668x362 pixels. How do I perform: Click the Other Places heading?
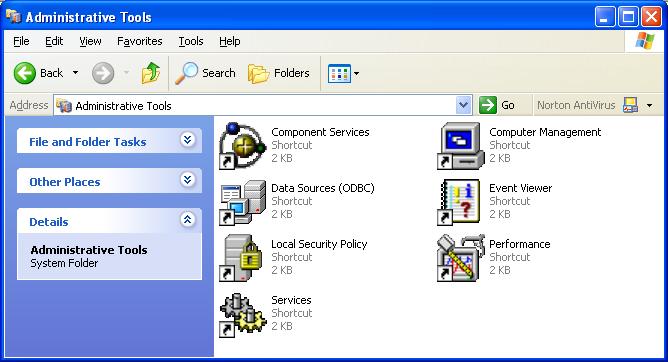[x=65, y=182]
